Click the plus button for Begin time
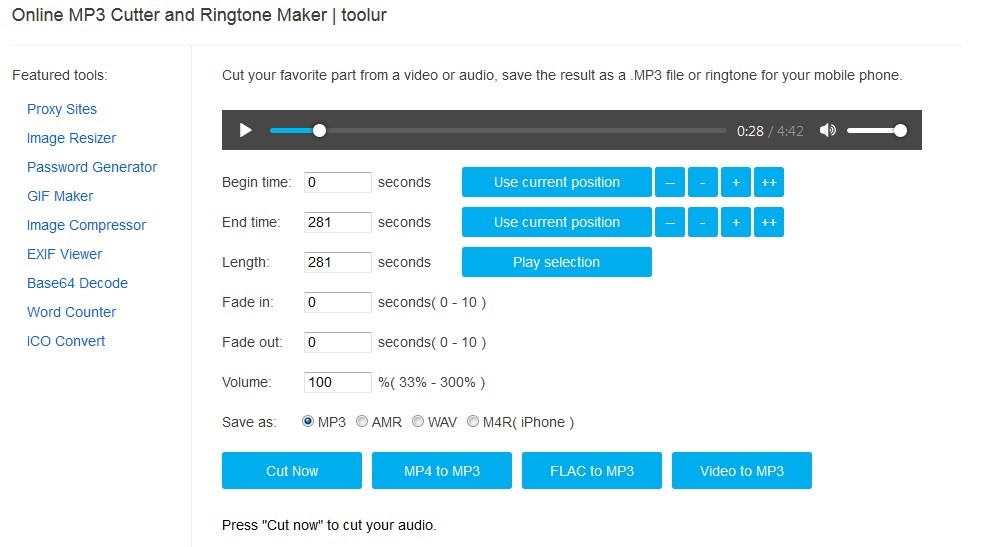981x547 pixels. [736, 182]
